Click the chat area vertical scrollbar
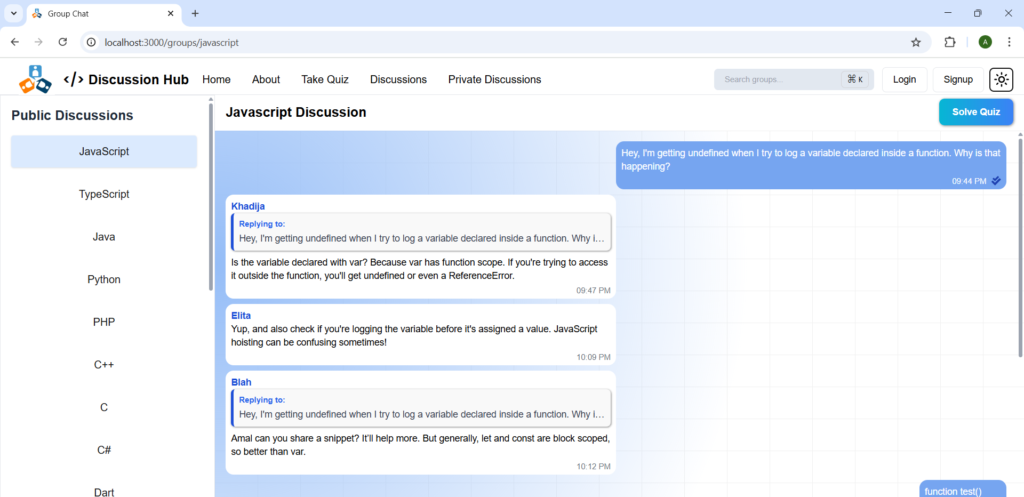This screenshot has height=497, width=1024. (1019, 250)
